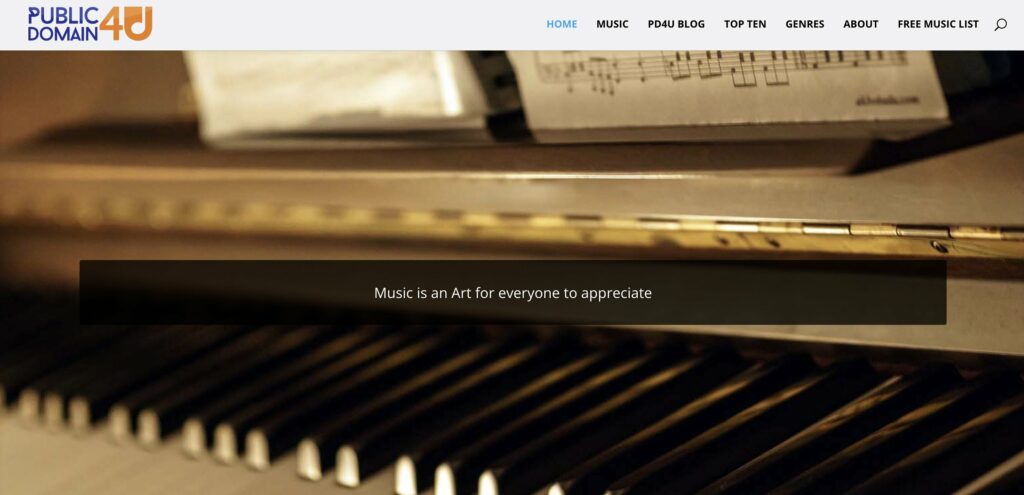This screenshot has width=1024, height=495.
Task: Go to the Home page
Action: tap(562, 24)
